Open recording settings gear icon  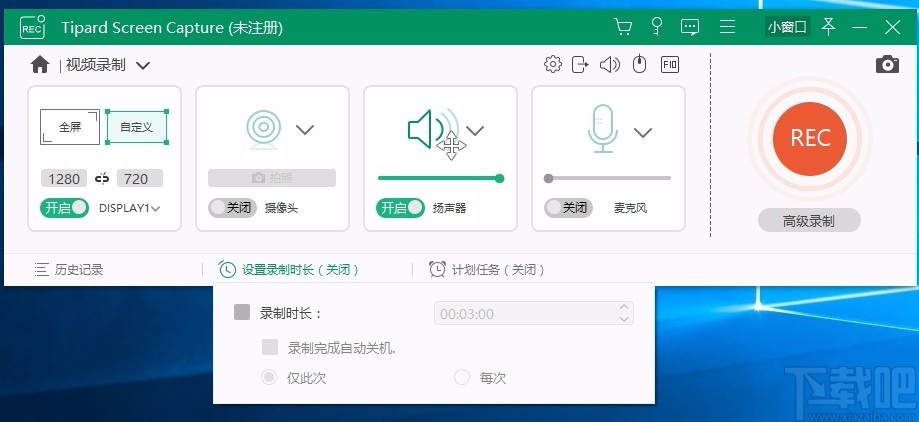point(553,64)
